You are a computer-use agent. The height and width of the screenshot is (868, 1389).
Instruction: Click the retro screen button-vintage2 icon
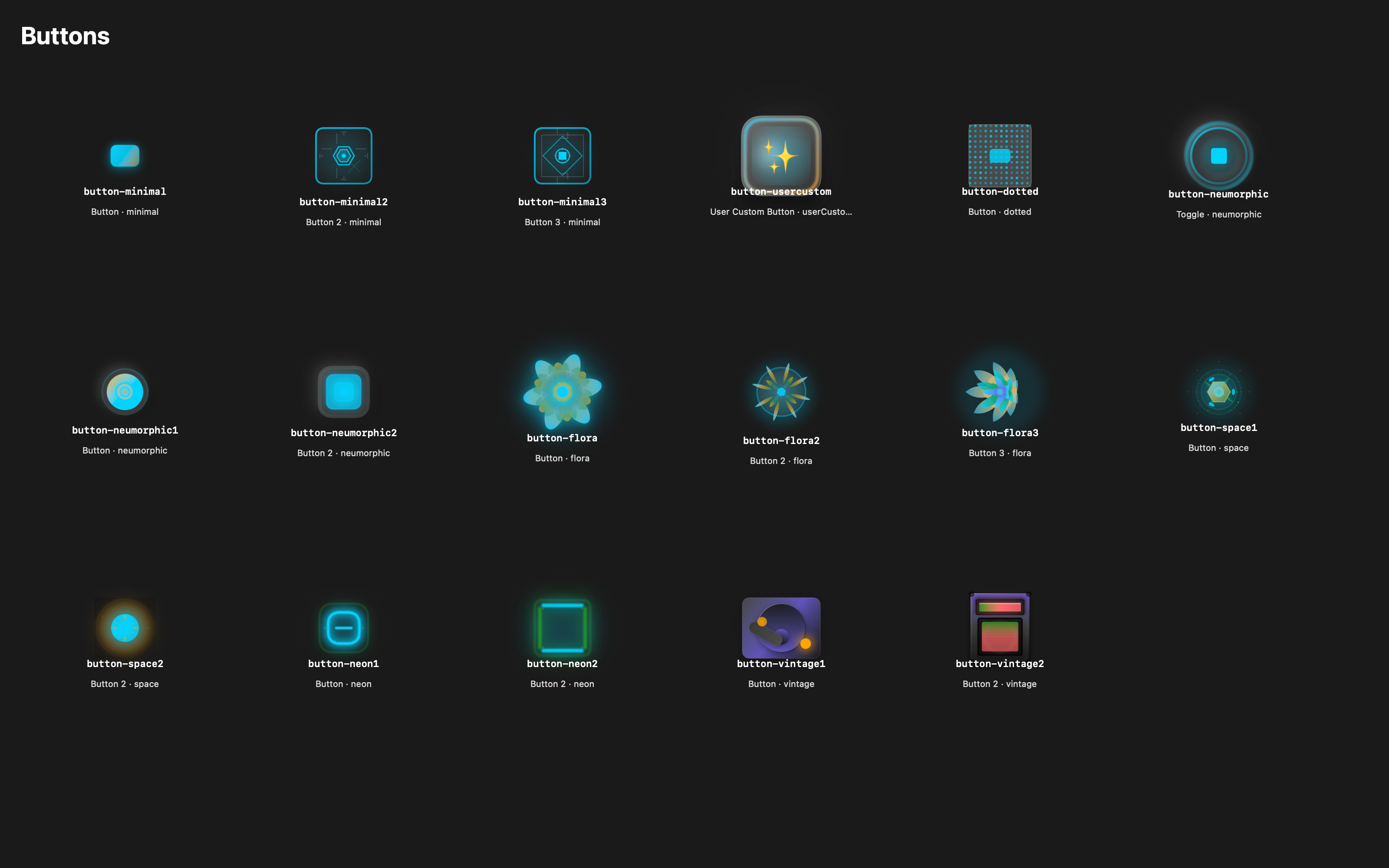[x=999, y=626]
